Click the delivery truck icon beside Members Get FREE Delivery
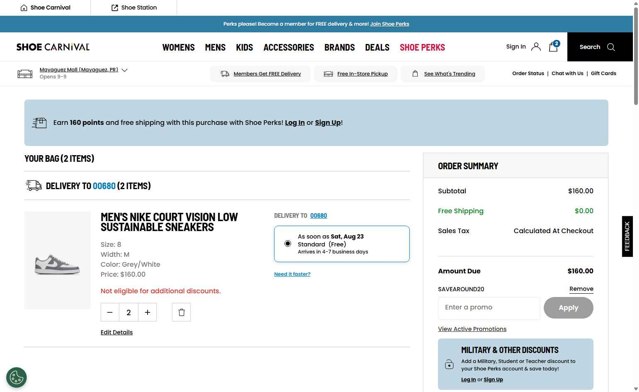 click(x=225, y=74)
